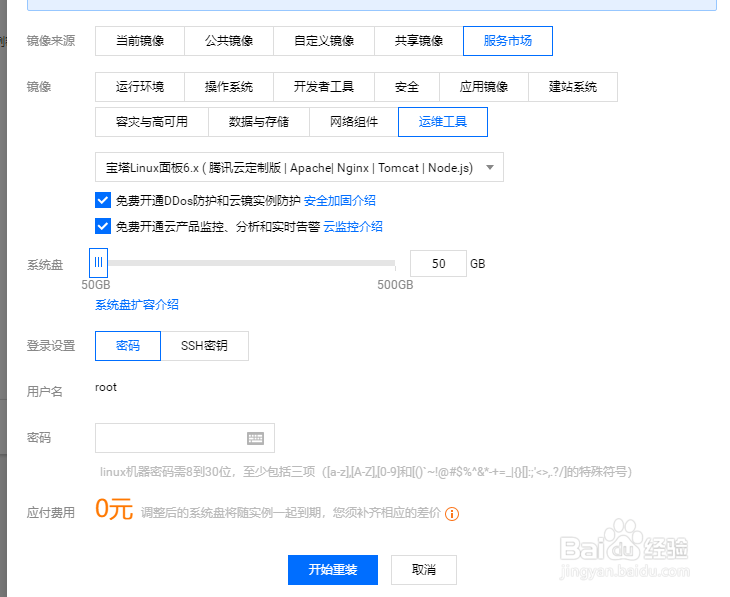The width and height of the screenshot is (730, 597).
Task: Choose 运行环境 image category
Action: click(x=140, y=87)
